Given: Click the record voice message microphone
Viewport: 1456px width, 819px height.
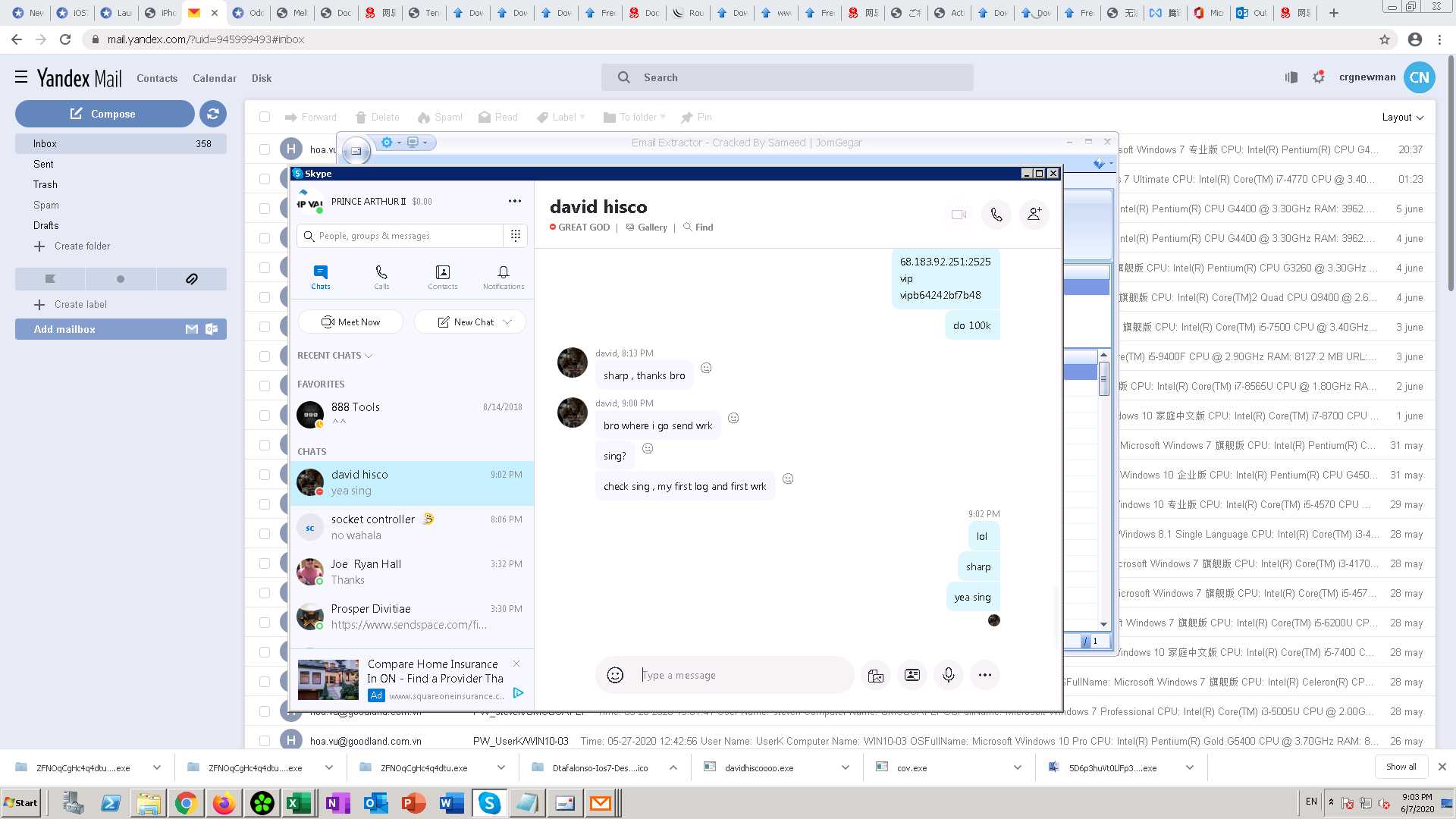Looking at the screenshot, I should click(948, 675).
